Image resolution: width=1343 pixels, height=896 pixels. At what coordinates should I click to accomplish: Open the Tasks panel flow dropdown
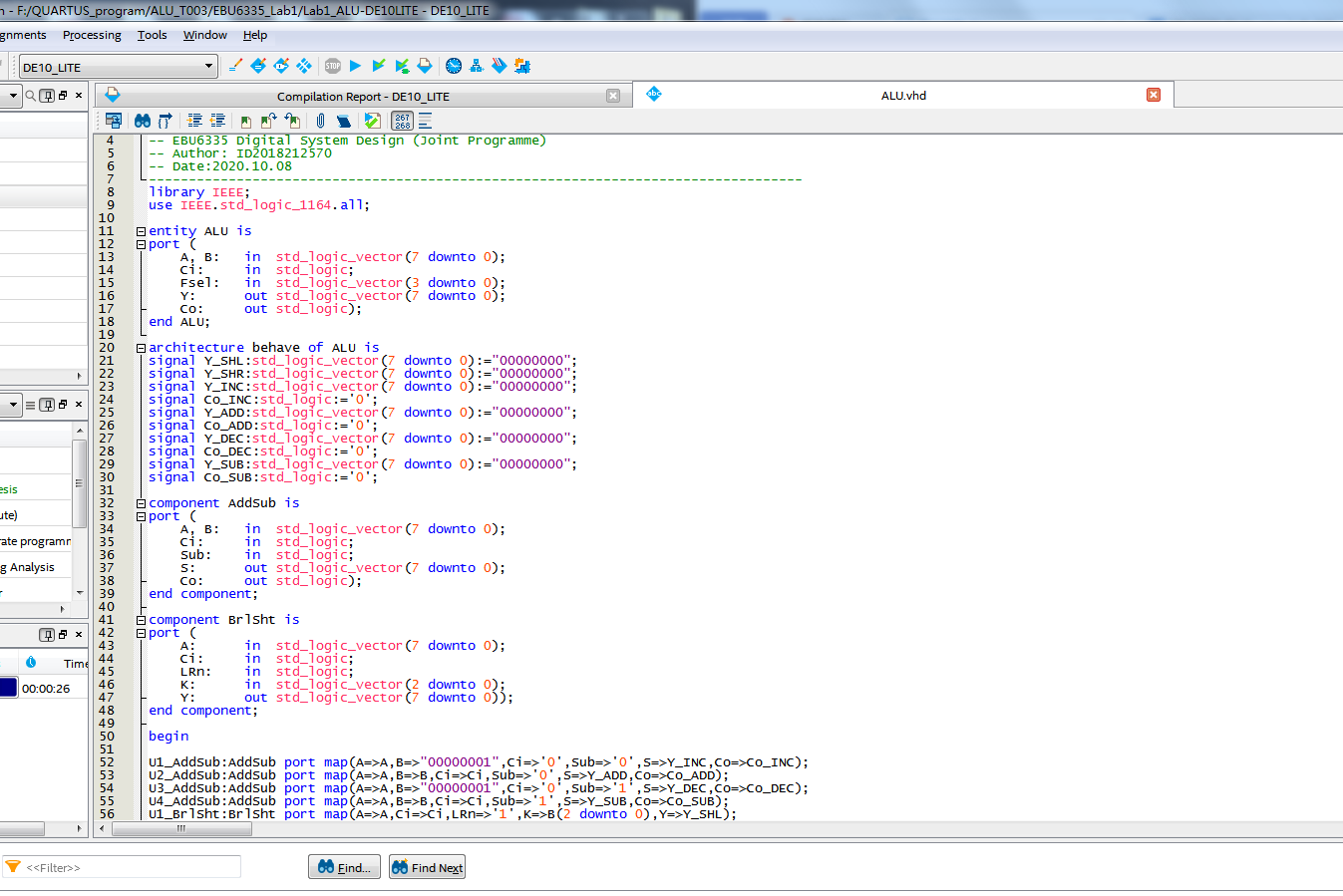click(12, 405)
